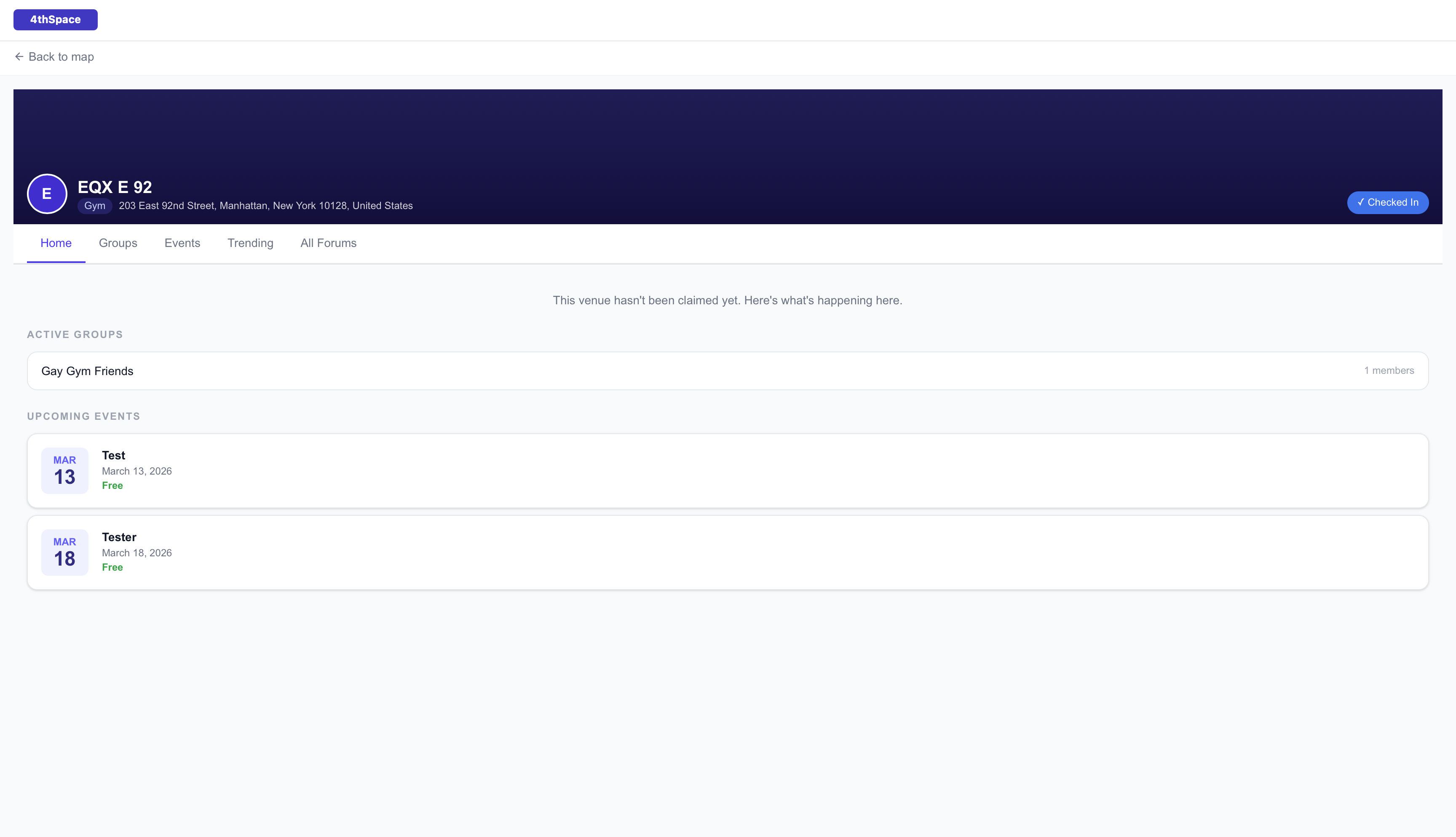The image size is (1456, 837).
Task: Click the Gym category badge
Action: [94, 206]
